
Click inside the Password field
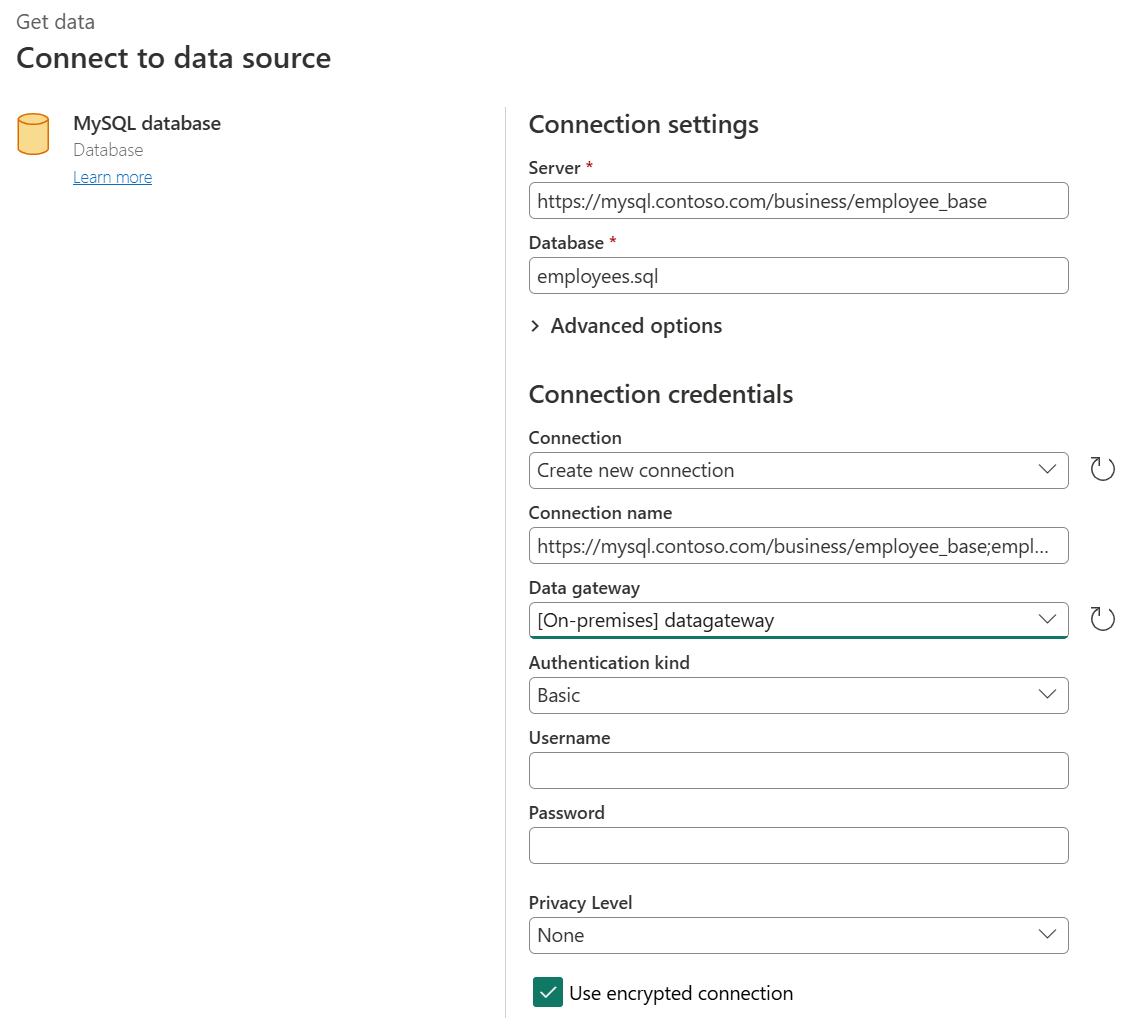(798, 845)
